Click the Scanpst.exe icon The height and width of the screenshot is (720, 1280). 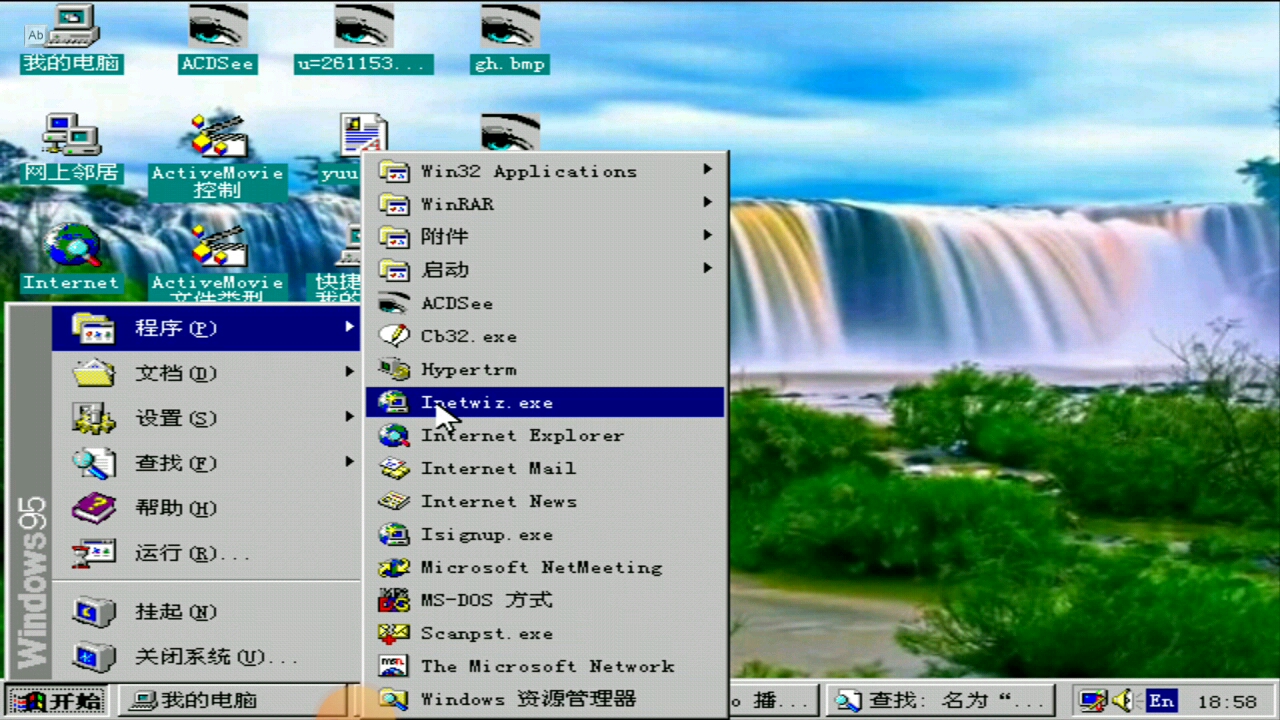tap(394, 633)
